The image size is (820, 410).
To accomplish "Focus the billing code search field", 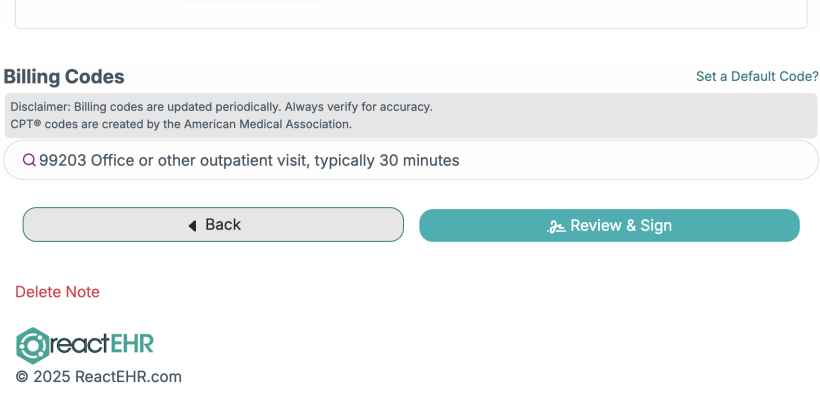I will 411,160.
